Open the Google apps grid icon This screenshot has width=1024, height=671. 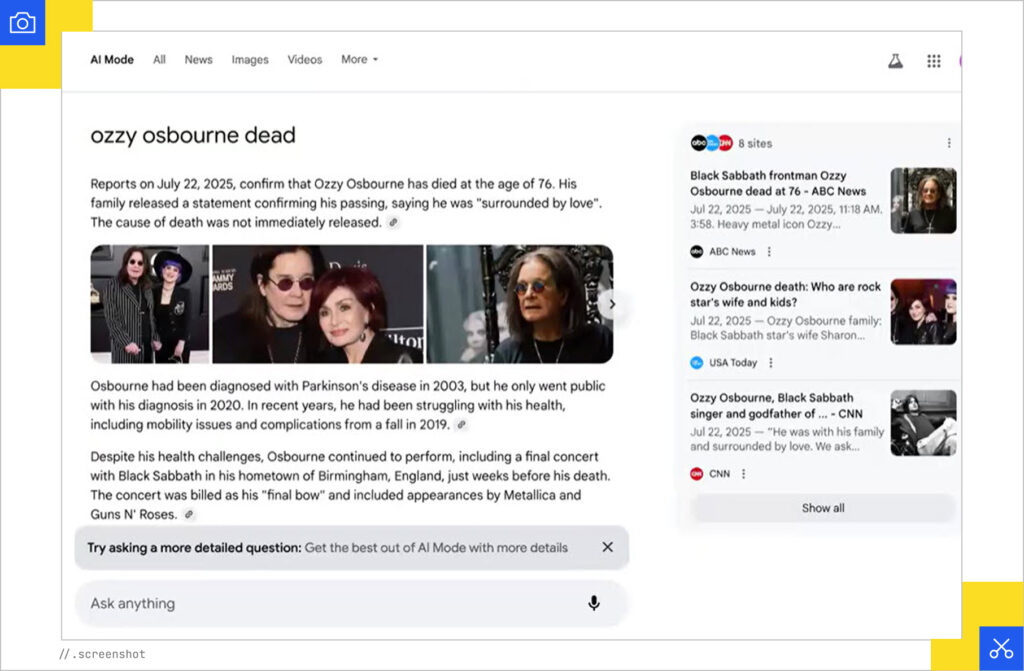pyautogui.click(x=934, y=60)
